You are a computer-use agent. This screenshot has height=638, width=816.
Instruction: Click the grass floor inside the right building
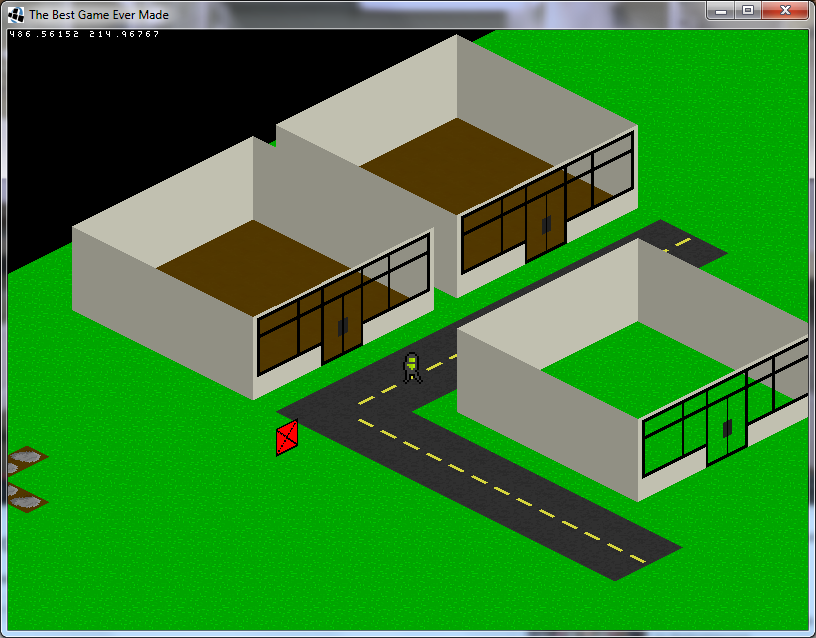pyautogui.click(x=638, y=369)
